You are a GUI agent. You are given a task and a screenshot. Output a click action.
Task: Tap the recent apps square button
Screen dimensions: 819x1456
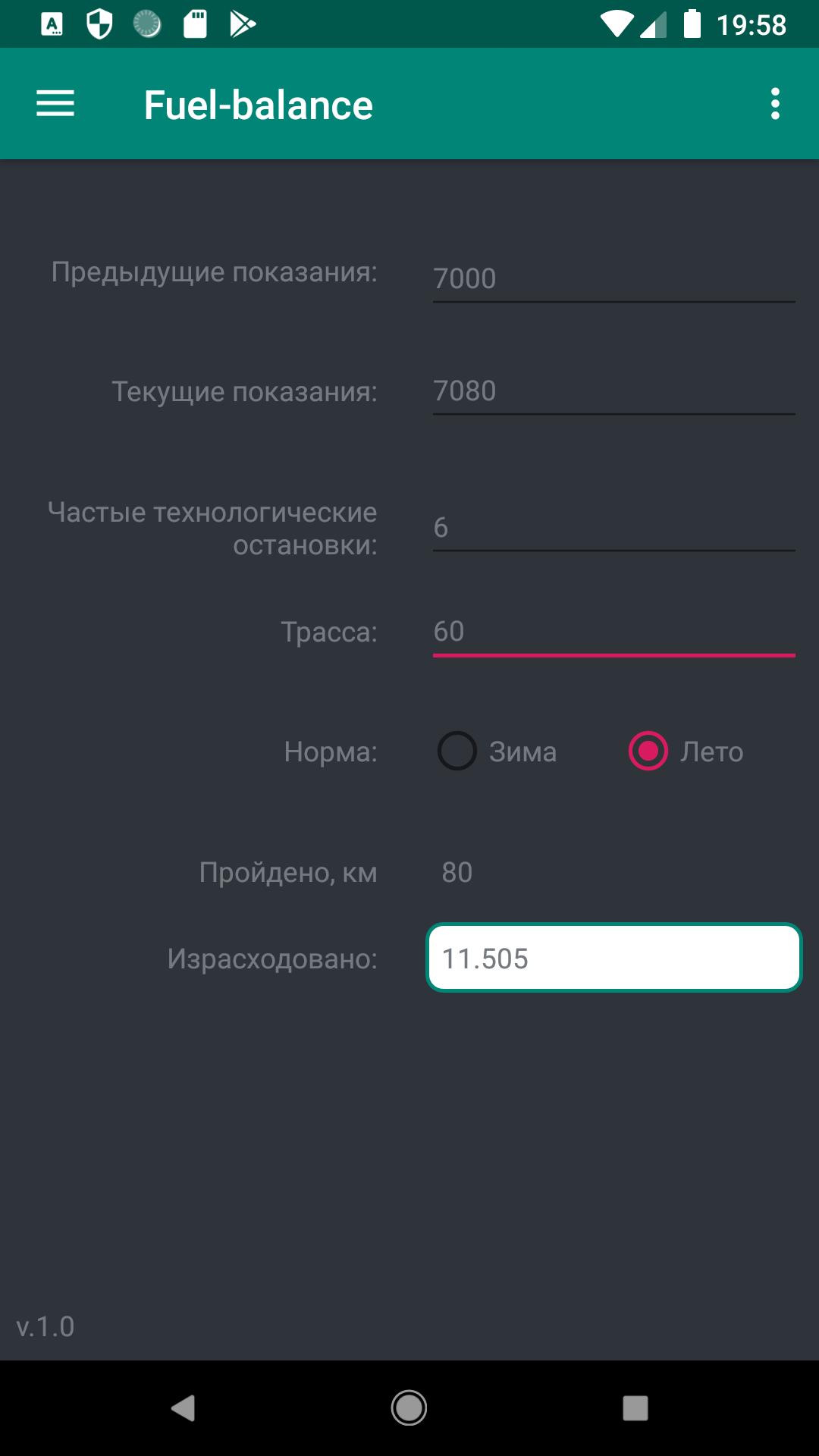pos(635,1408)
